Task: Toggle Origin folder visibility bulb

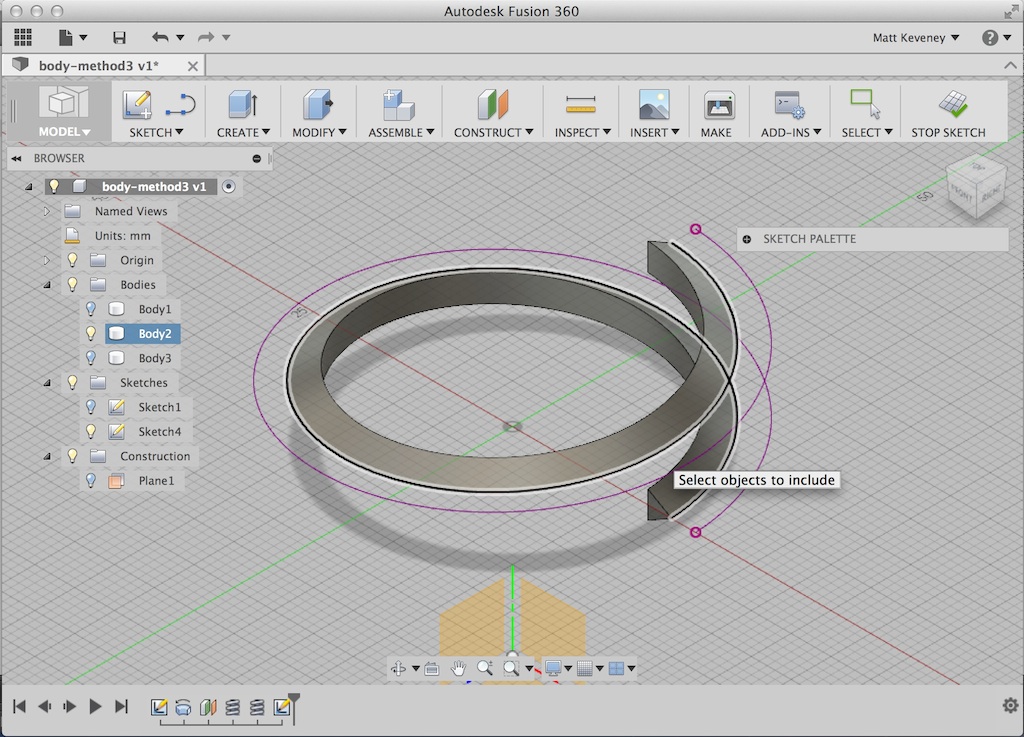Action: pyautogui.click(x=72, y=260)
